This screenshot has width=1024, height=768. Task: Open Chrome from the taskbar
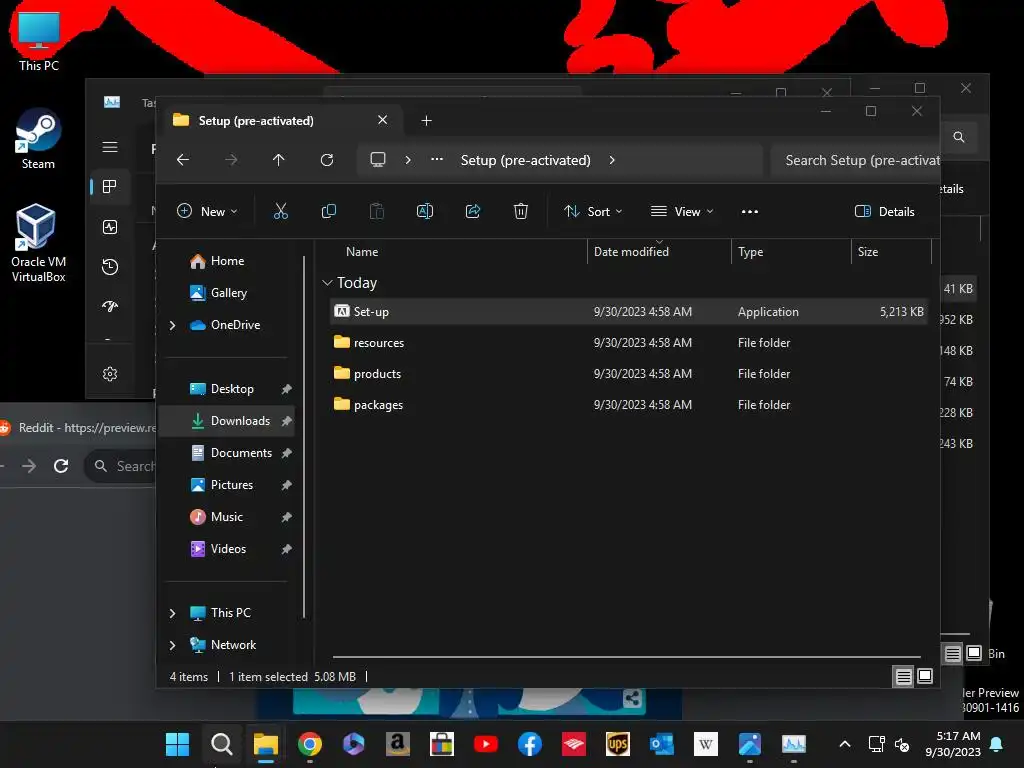[310, 744]
